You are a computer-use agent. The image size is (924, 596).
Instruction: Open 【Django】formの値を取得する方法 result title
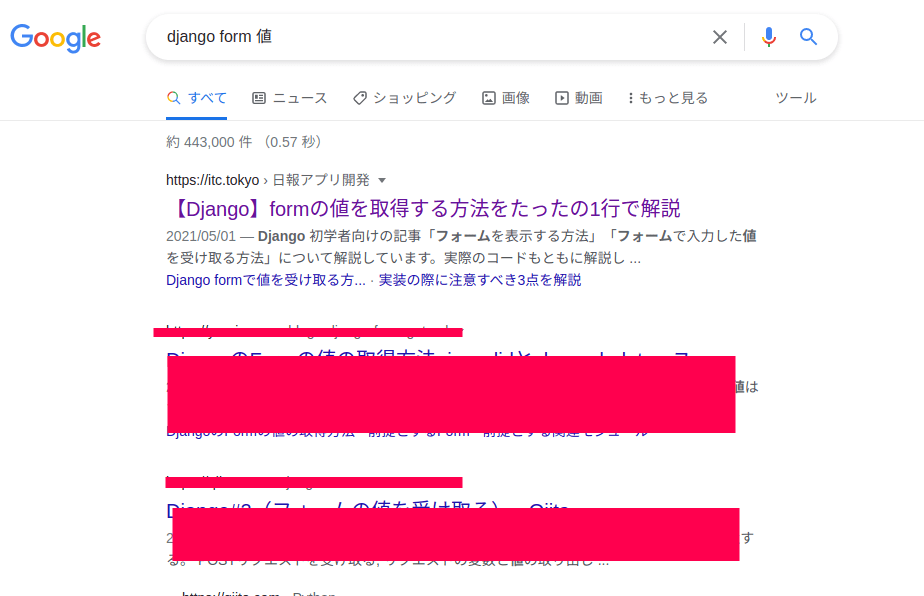click(x=423, y=208)
